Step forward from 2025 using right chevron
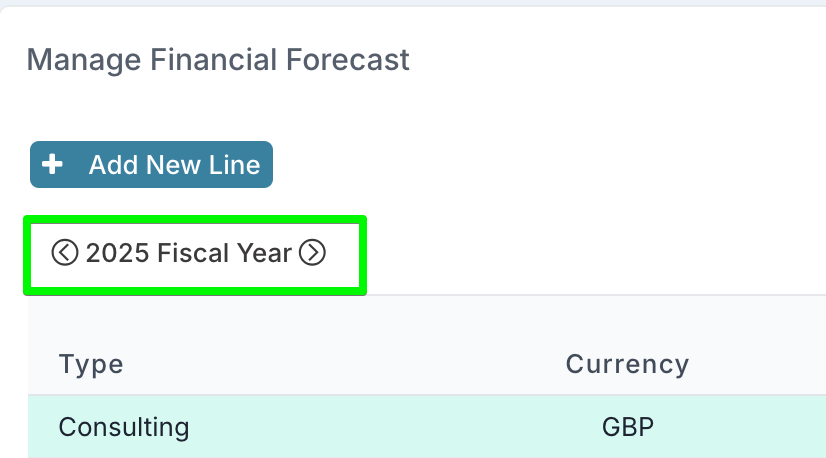826x458 pixels. pyautogui.click(x=312, y=252)
